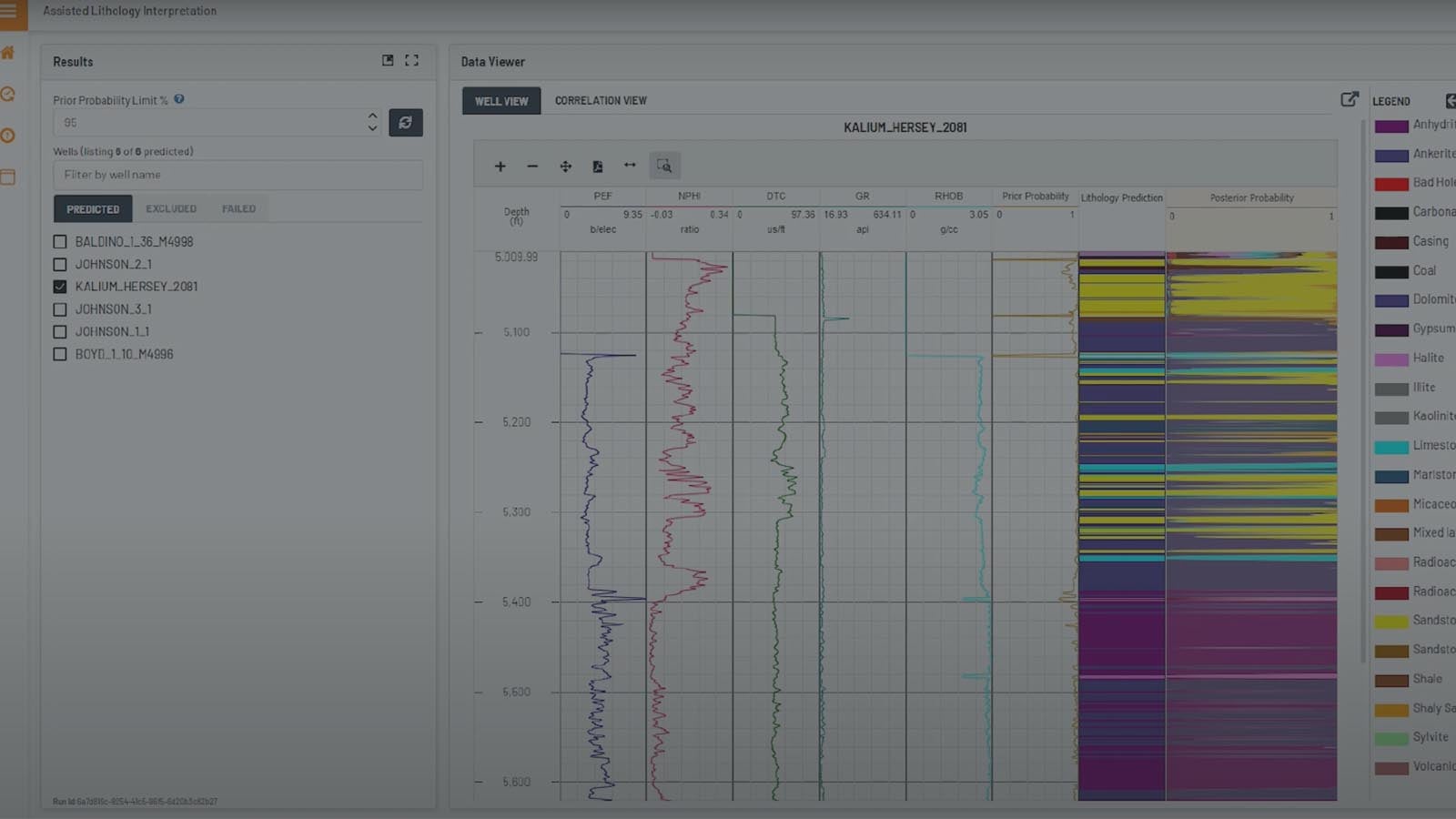Collapse the Legend panel
The width and height of the screenshot is (1456, 819).
click(1450, 101)
